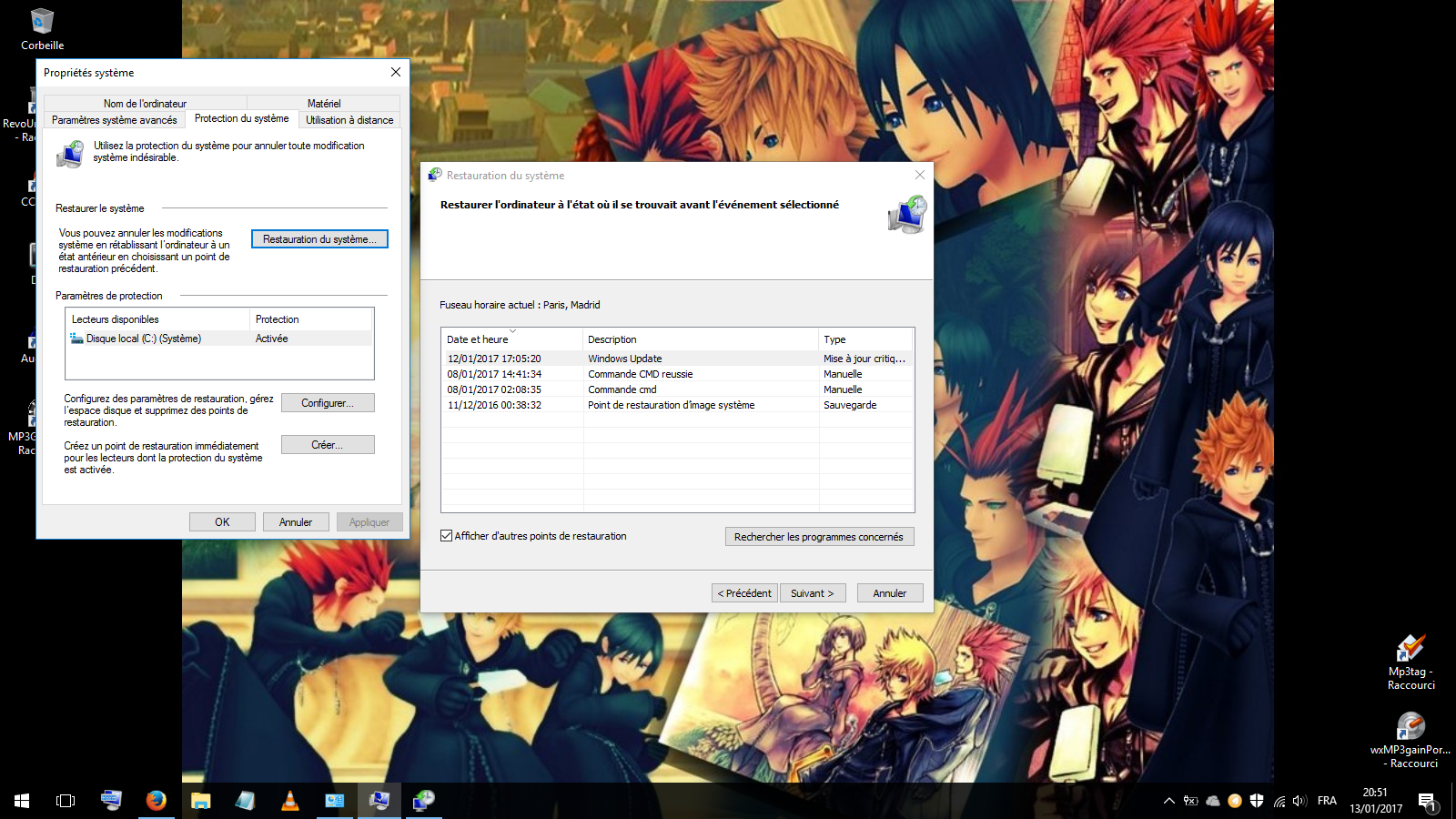Open the clock showing 20:51
Image resolution: width=1456 pixels, height=819 pixels.
pyautogui.click(x=1375, y=801)
